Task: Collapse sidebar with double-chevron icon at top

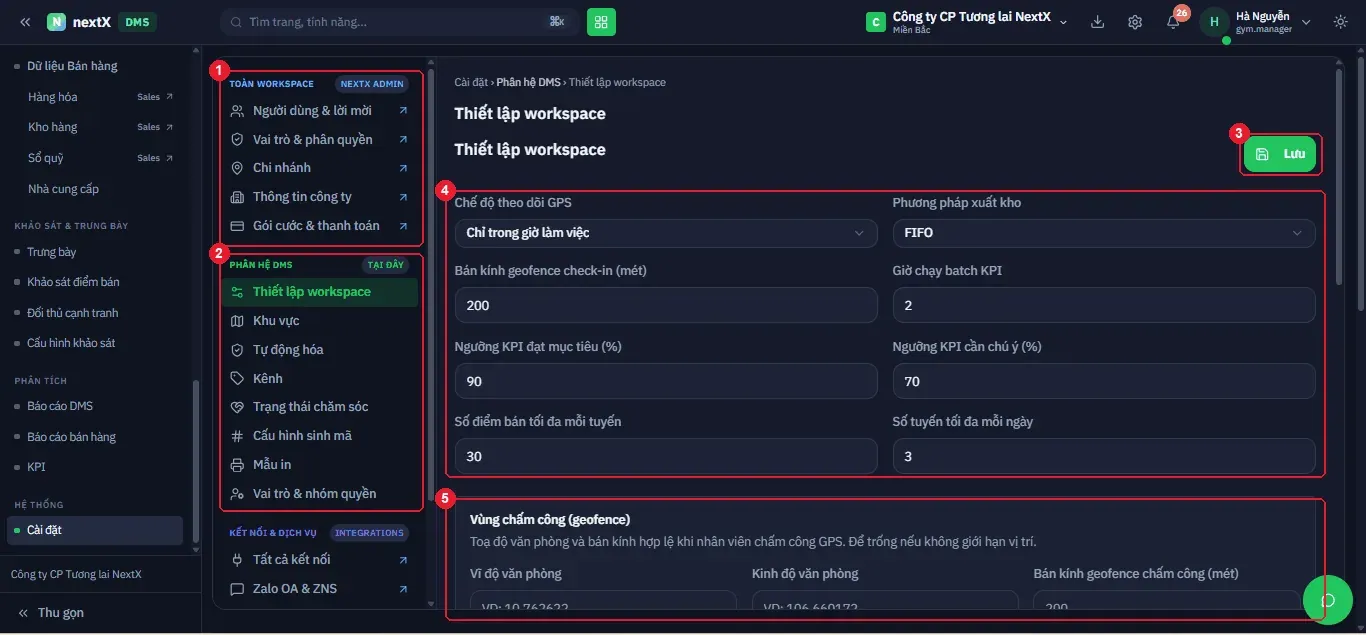Action: 25,22
